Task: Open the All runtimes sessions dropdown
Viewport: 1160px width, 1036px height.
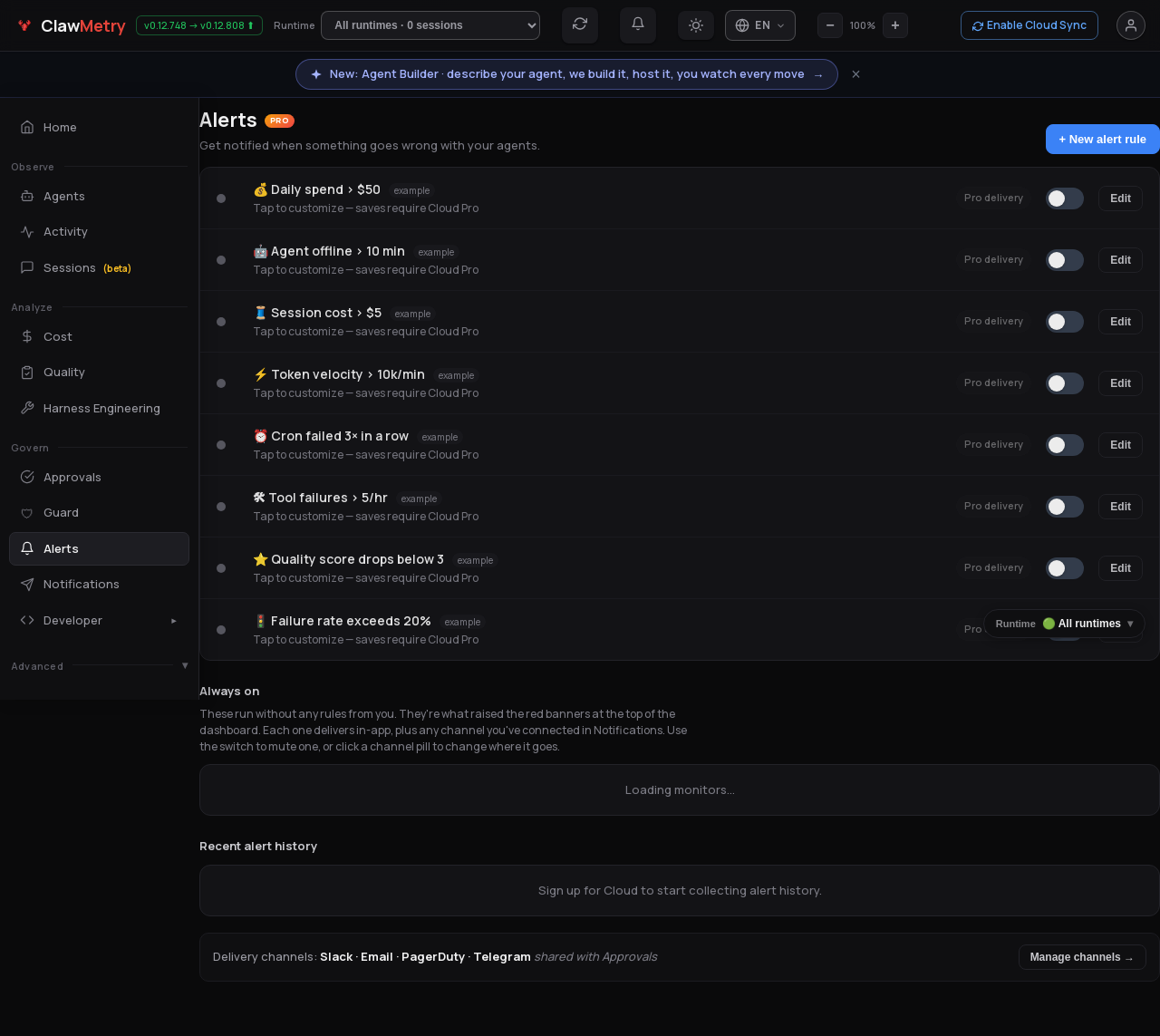Action: (430, 25)
